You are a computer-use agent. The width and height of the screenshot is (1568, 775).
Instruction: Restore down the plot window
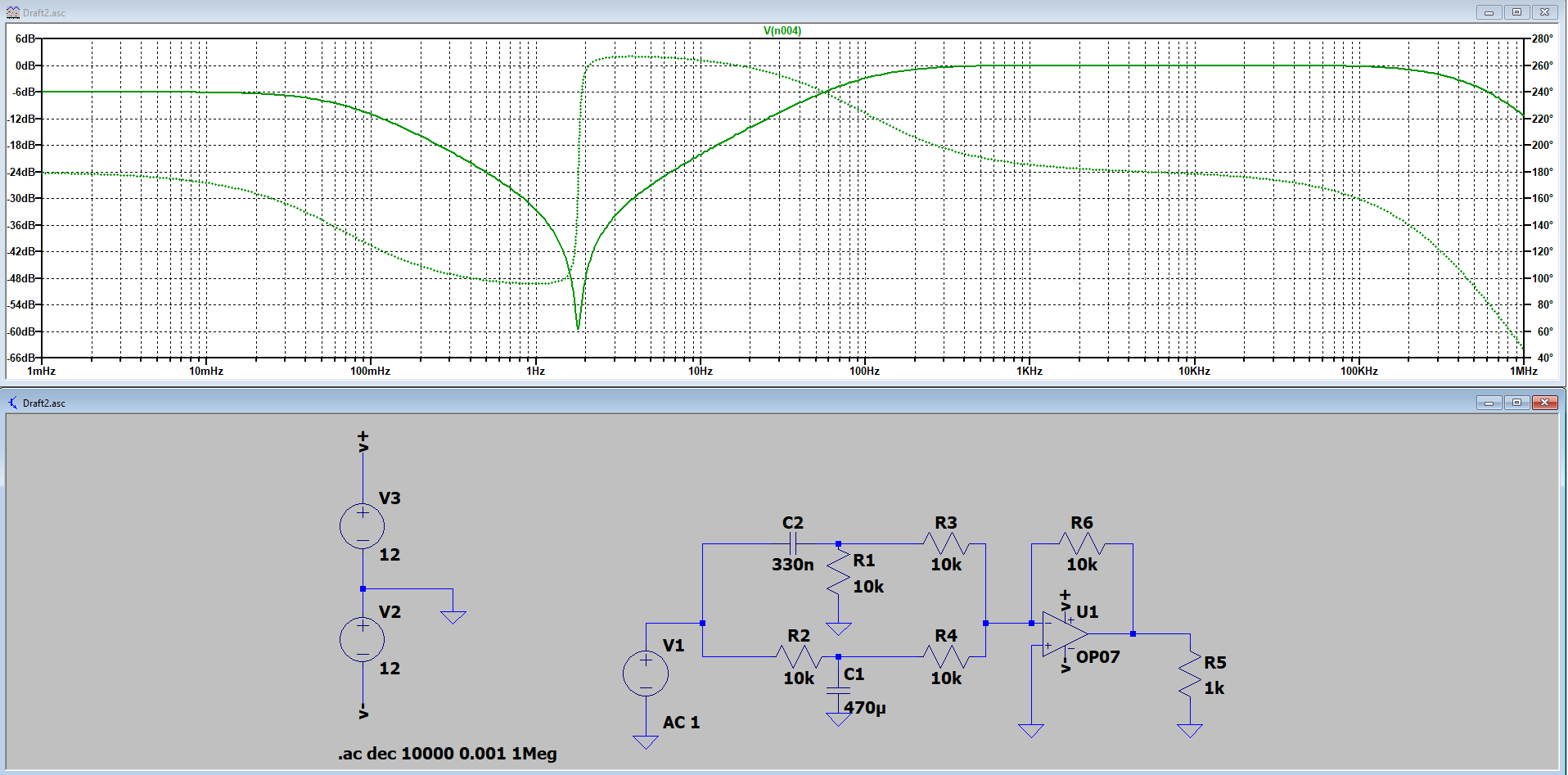click(x=1516, y=12)
